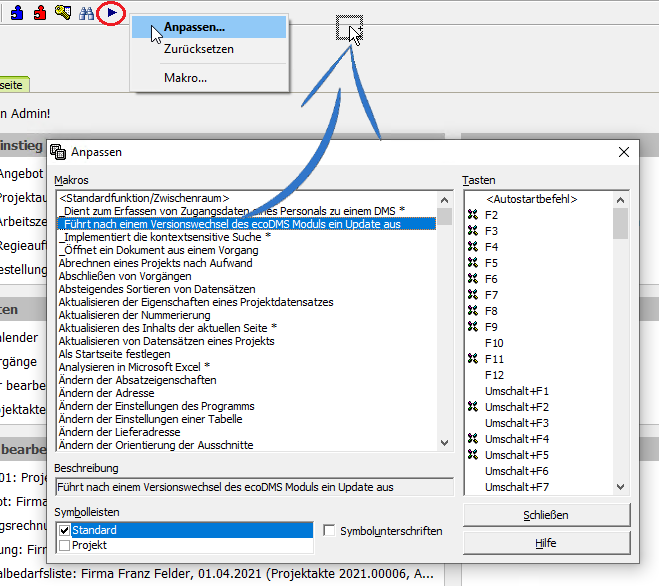Choose Zurücksetzen in the context menu
Screen dimensions: 659x586
pyautogui.click(x=198, y=48)
